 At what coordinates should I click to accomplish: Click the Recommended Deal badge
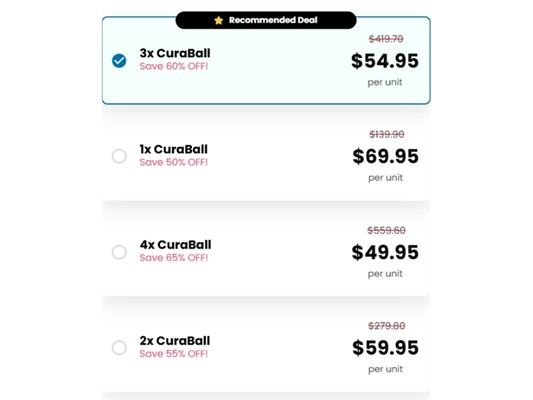coord(266,20)
